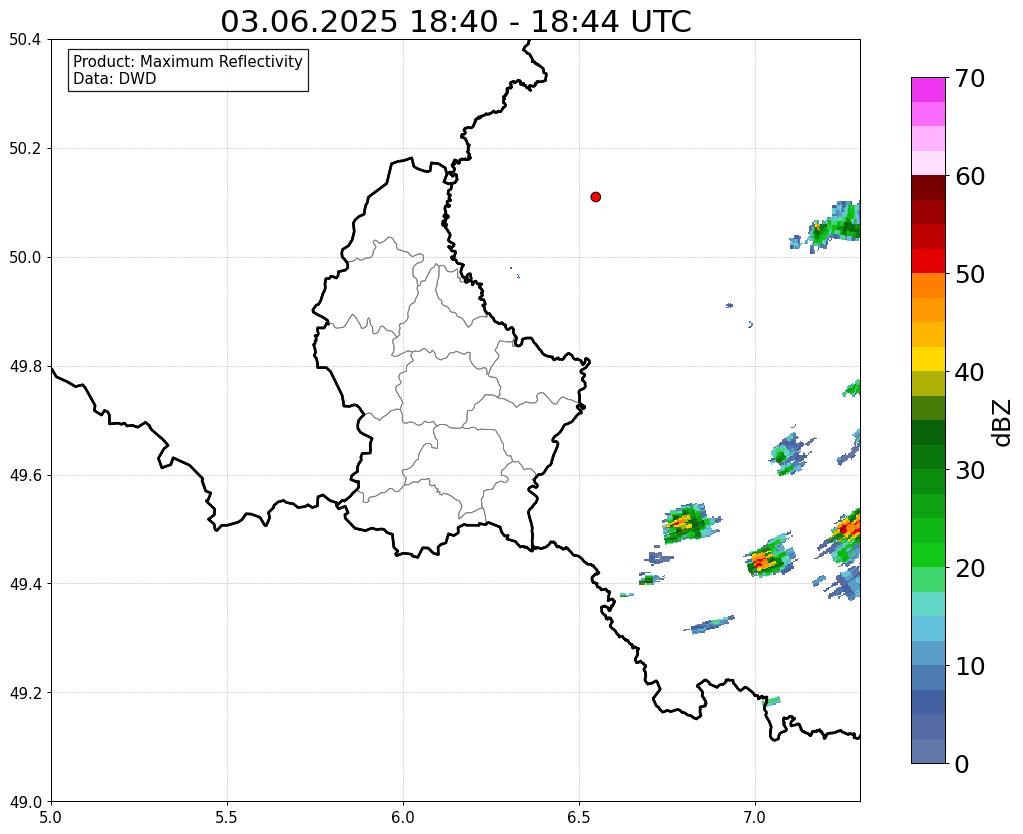Pick the magenta swatch at top of colorbar

tap(928, 90)
